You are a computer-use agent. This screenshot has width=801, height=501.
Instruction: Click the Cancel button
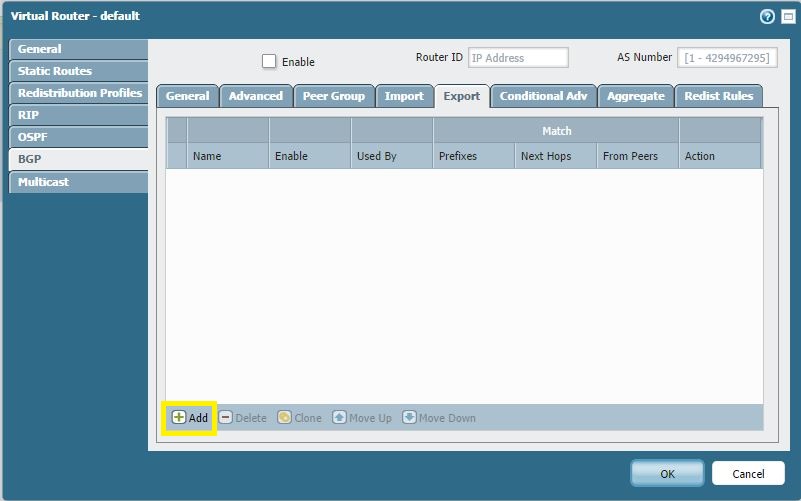[748, 473]
